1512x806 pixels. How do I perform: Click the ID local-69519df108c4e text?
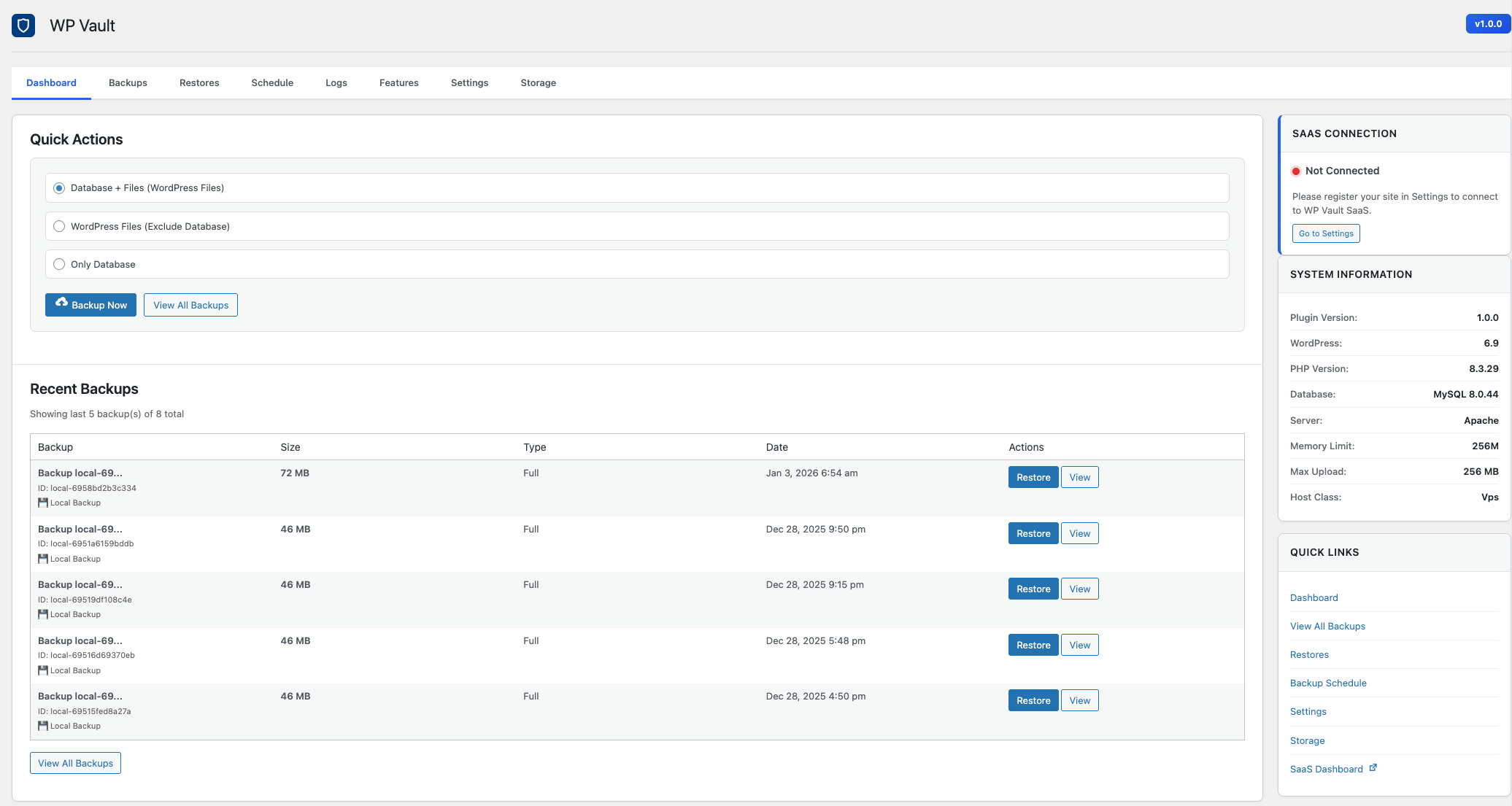click(x=85, y=600)
